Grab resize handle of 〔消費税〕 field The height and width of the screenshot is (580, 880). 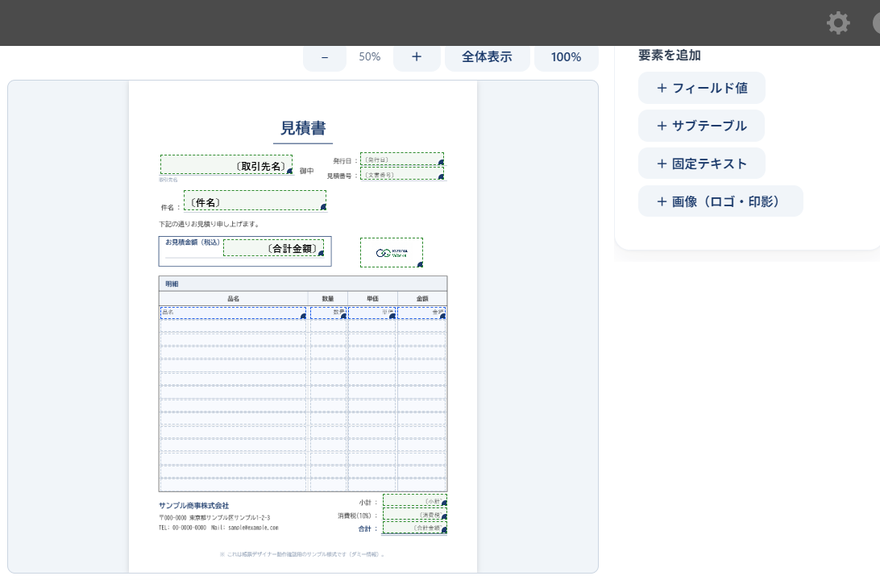click(x=444, y=517)
